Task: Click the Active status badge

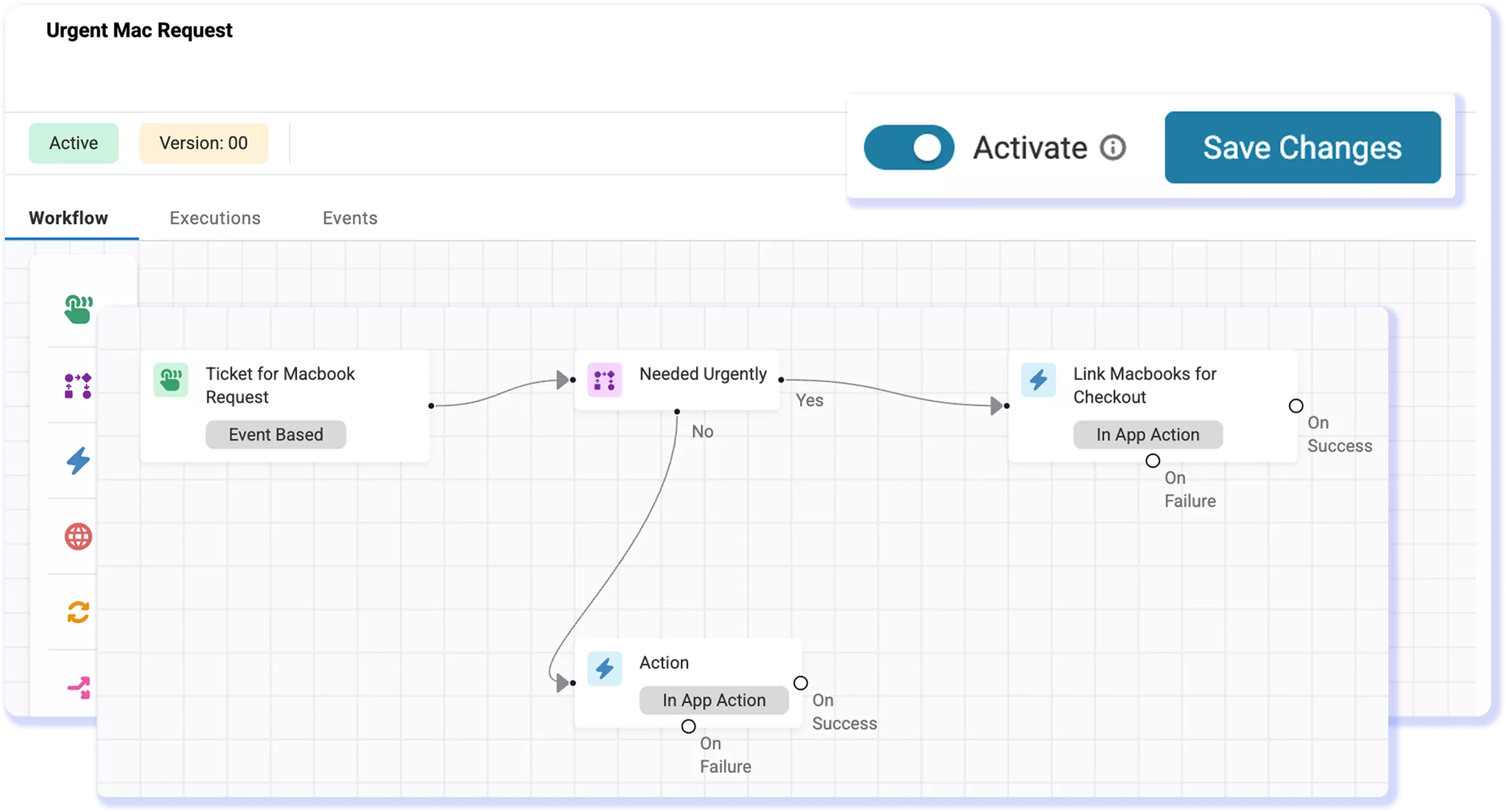Action: pos(74,143)
